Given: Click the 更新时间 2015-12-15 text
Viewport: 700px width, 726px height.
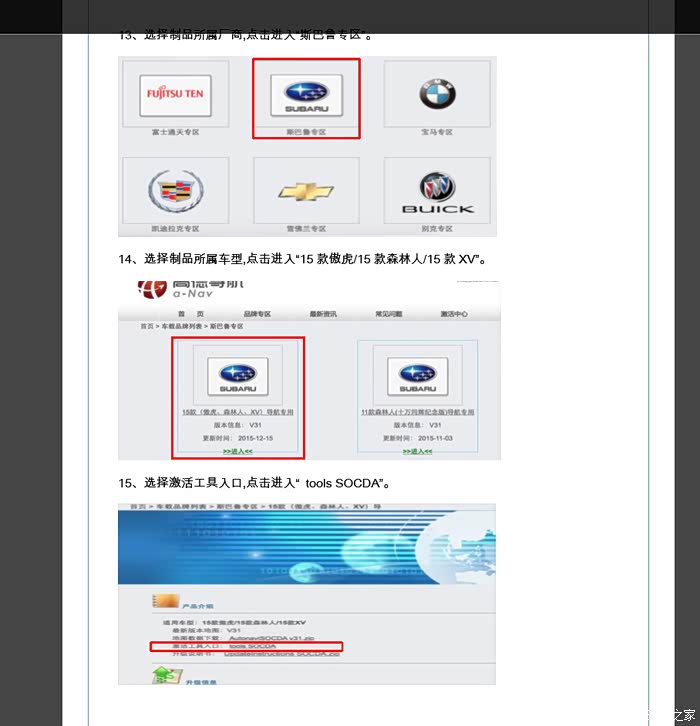Looking at the screenshot, I should [238, 438].
